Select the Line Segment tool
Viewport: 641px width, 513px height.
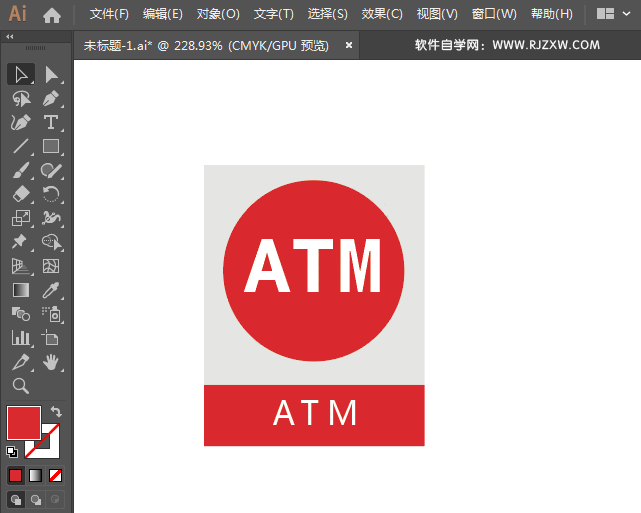(x=21, y=146)
